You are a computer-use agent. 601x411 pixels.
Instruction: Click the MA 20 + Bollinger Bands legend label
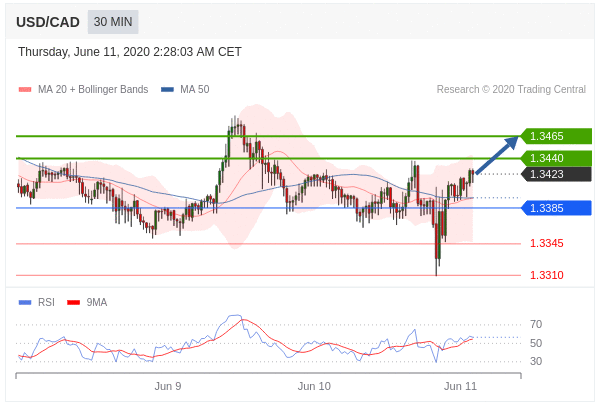click(93, 89)
